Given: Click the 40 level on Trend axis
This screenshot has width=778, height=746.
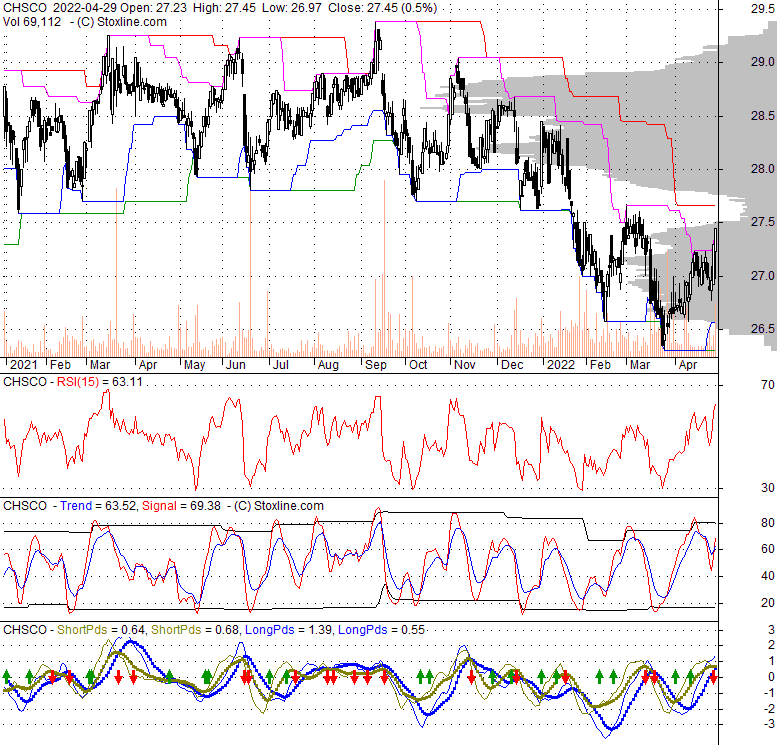Looking at the screenshot, I should [x=768, y=576].
